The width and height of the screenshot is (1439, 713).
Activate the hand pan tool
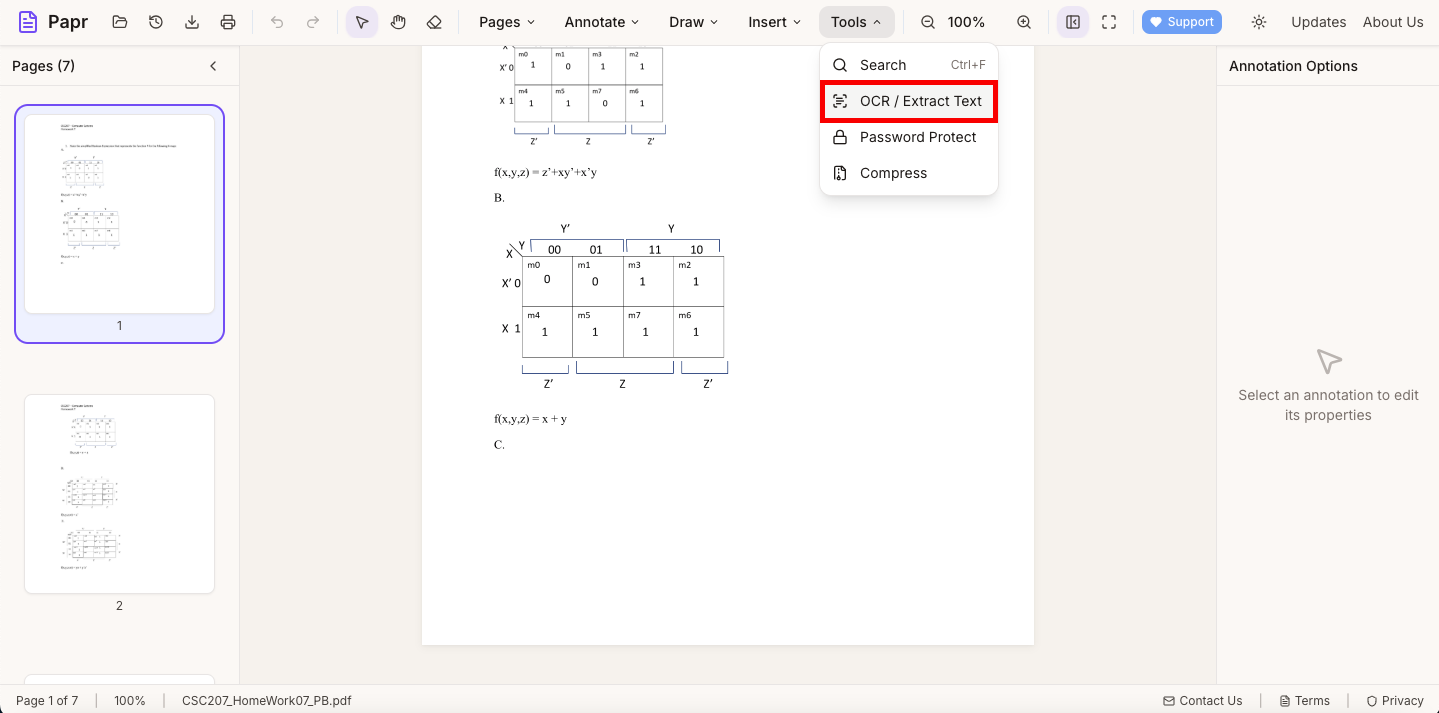pos(397,21)
